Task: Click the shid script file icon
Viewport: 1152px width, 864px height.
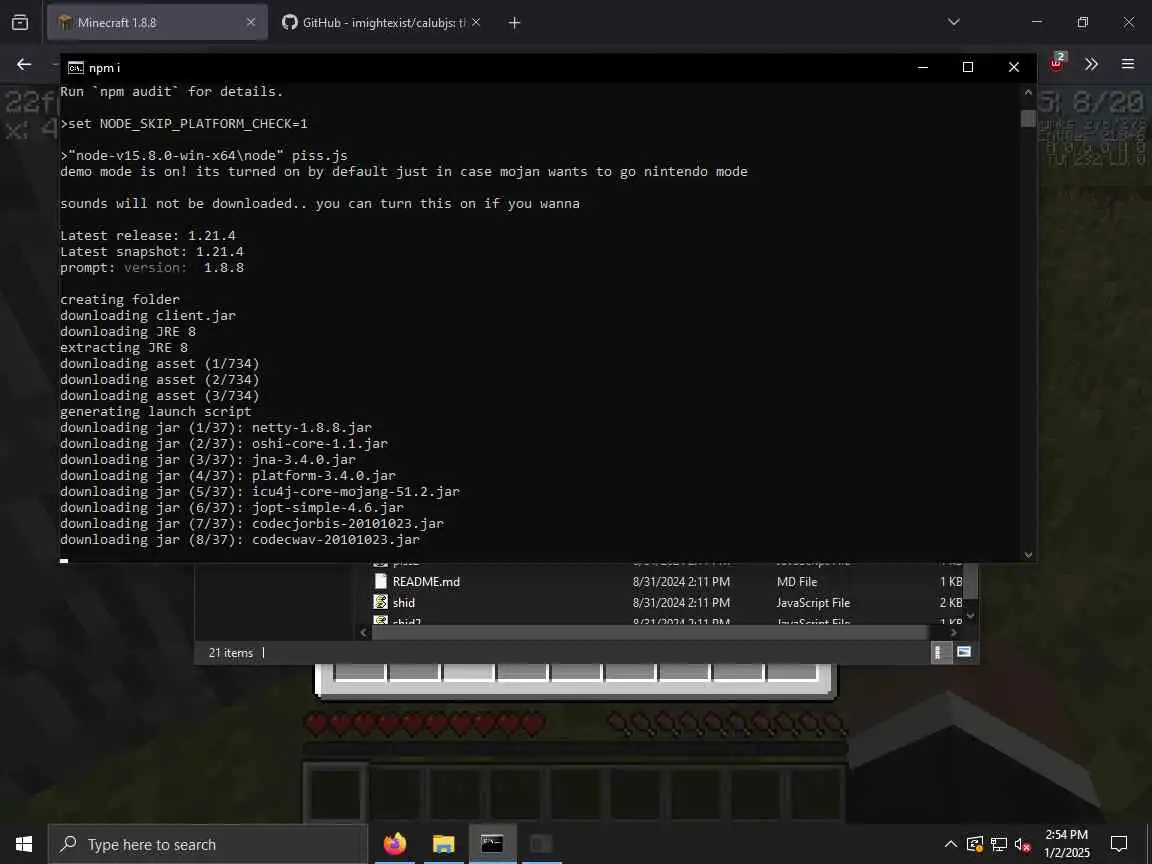Action: (381, 602)
